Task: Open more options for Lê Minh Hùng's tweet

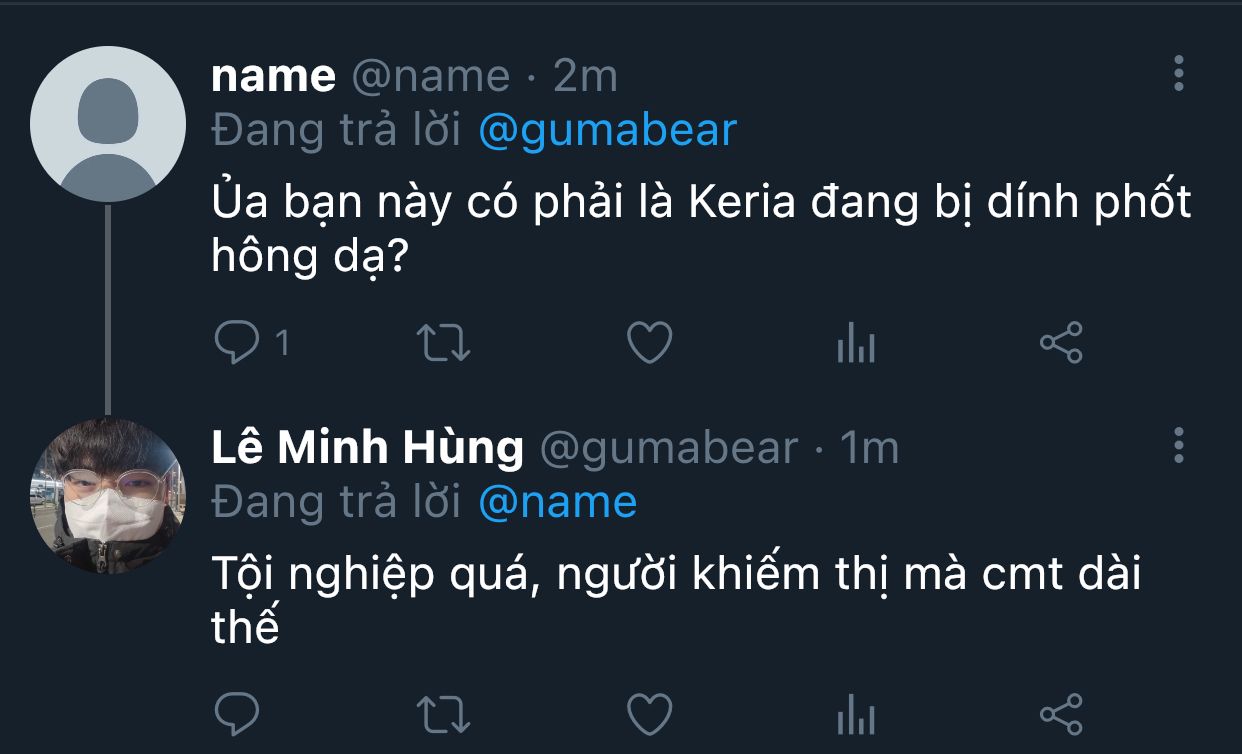Action: pyautogui.click(x=1179, y=445)
